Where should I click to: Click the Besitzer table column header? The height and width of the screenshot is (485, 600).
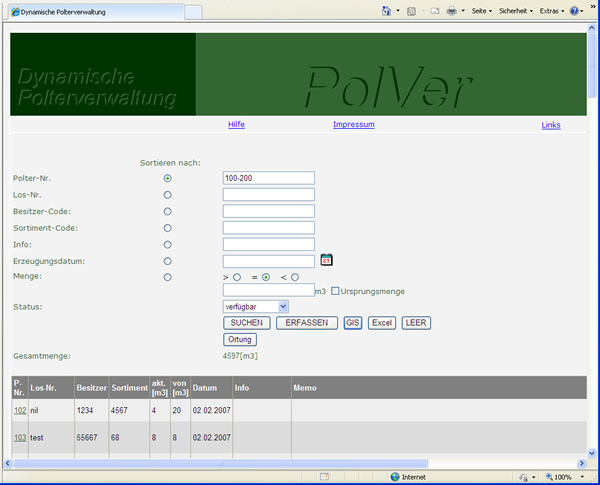[x=91, y=388]
